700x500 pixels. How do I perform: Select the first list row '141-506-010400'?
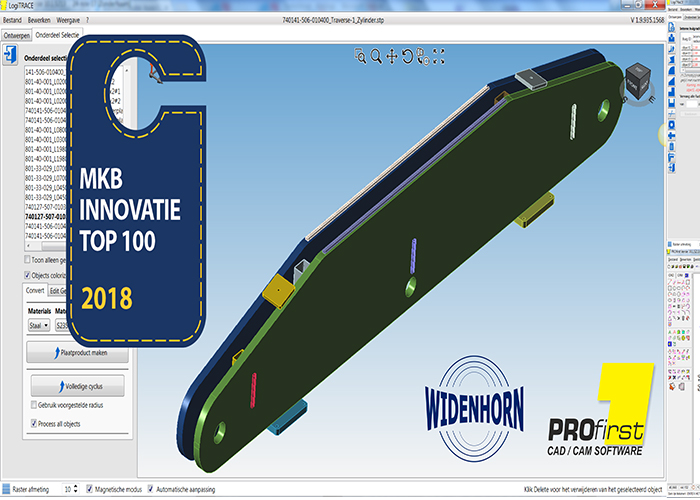46,72
